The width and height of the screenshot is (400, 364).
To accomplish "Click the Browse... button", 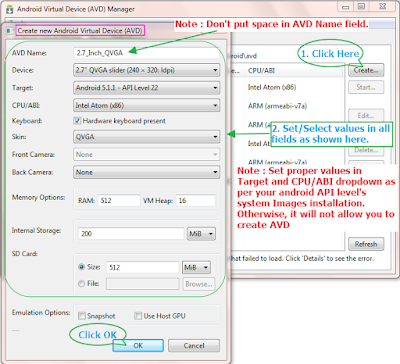I will click(199, 284).
